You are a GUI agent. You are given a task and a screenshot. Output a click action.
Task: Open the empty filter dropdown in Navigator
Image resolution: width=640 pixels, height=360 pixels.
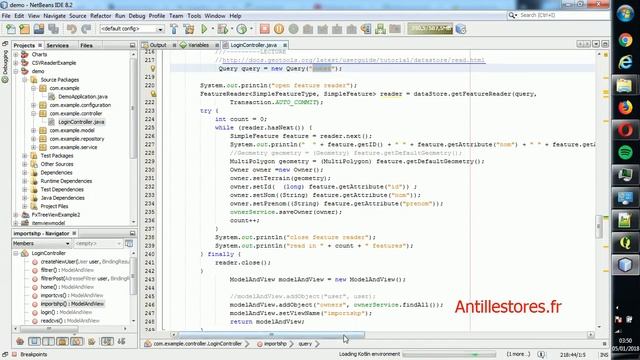(x=98, y=243)
